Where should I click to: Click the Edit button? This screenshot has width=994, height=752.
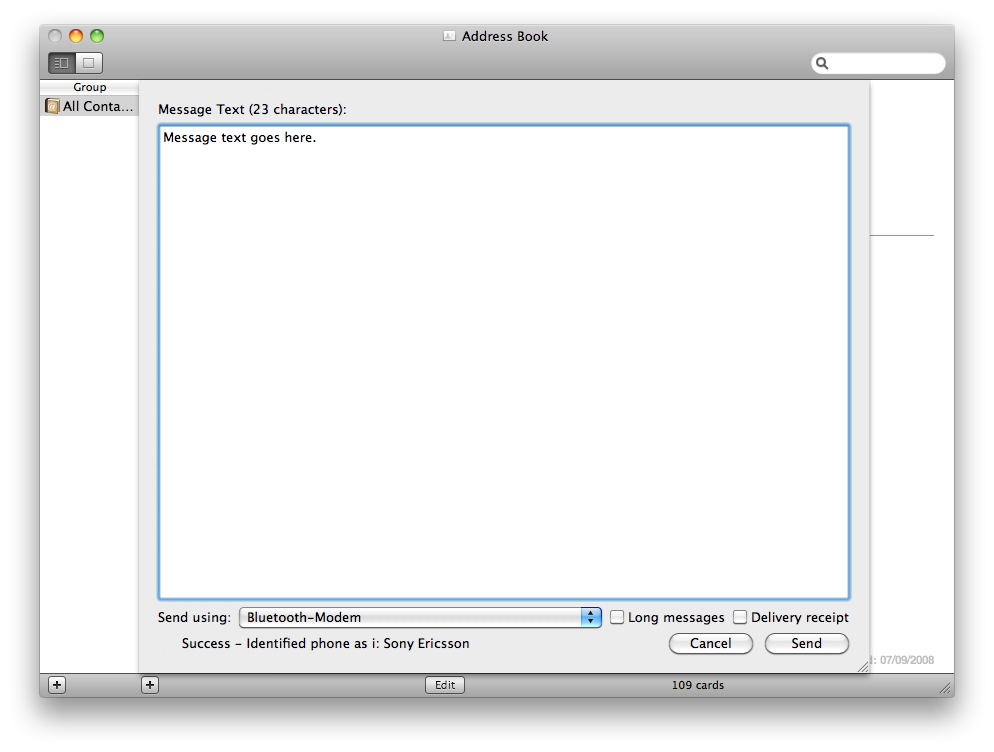pyautogui.click(x=445, y=685)
